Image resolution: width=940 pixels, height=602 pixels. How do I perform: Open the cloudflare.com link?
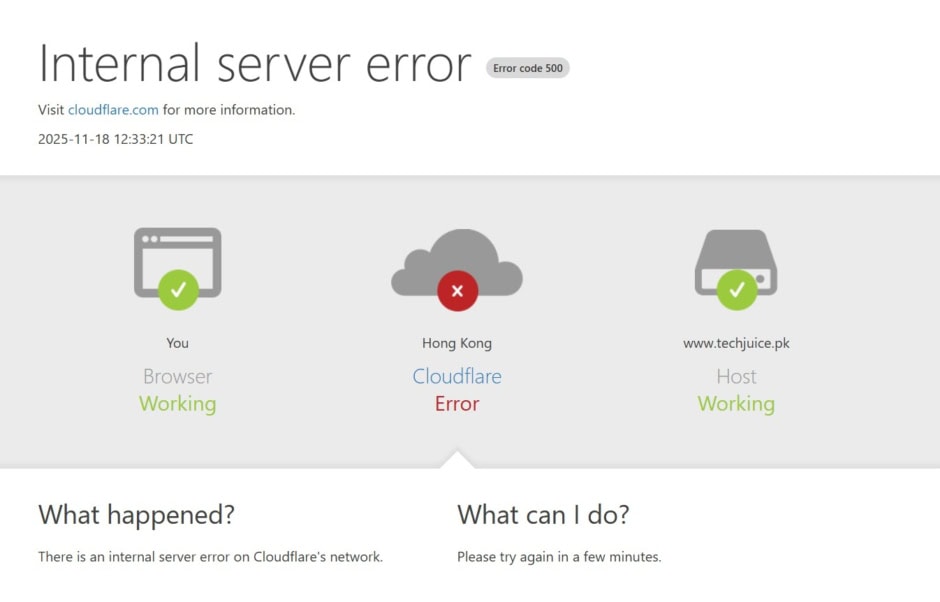[x=113, y=110]
